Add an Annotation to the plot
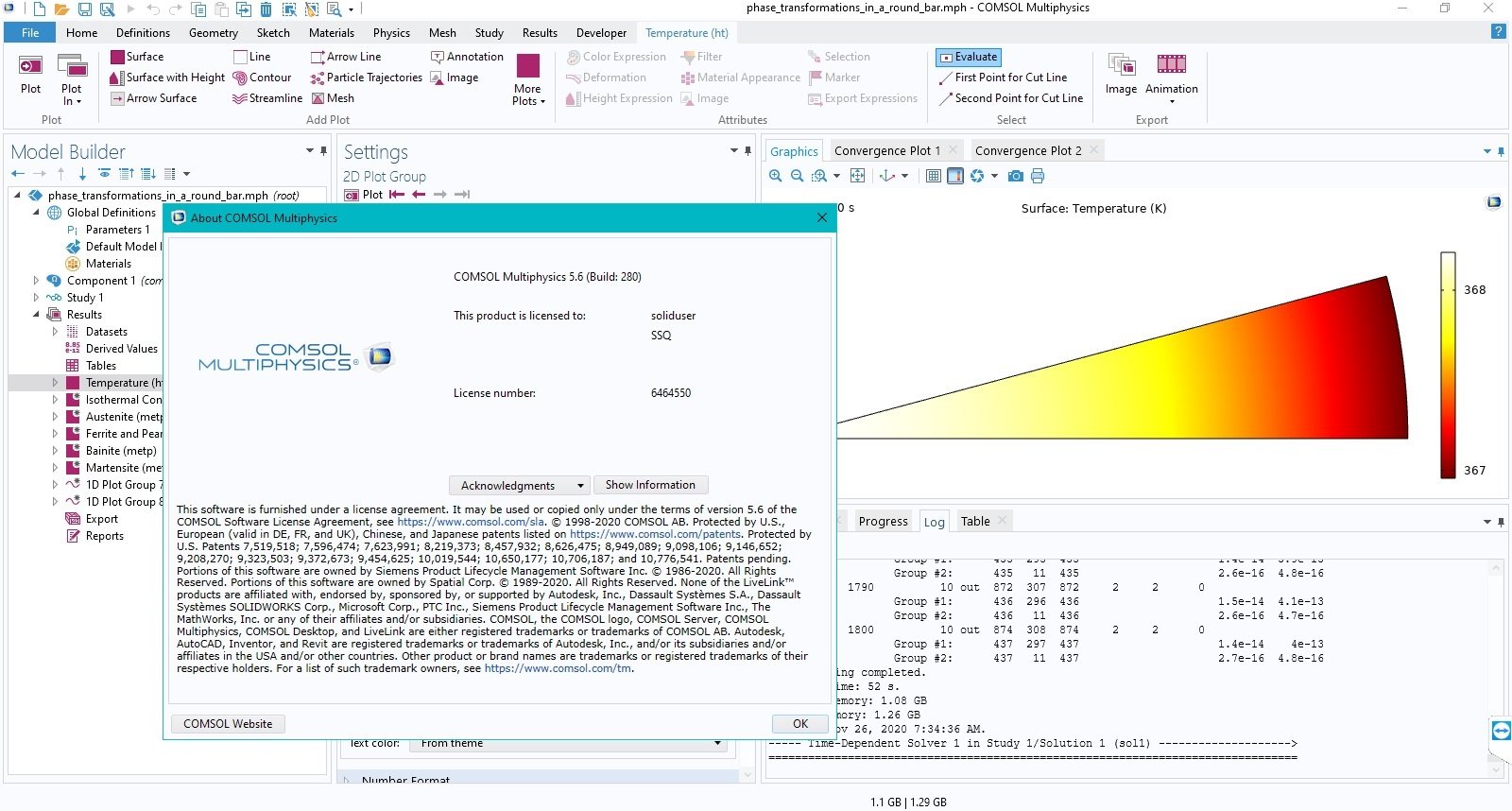 (x=467, y=57)
